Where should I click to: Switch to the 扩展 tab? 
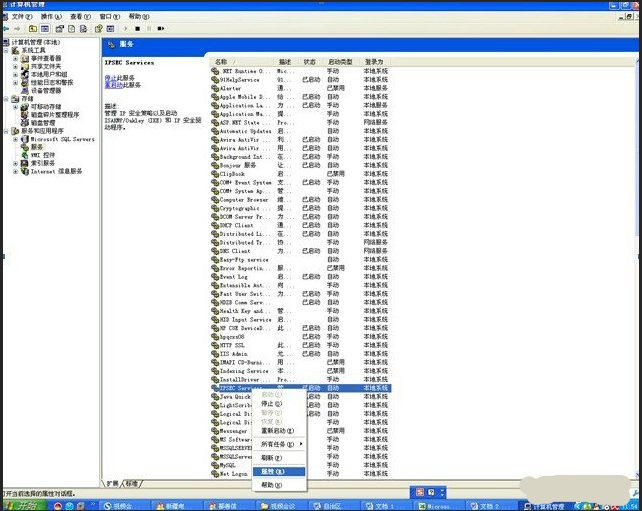pos(113,484)
